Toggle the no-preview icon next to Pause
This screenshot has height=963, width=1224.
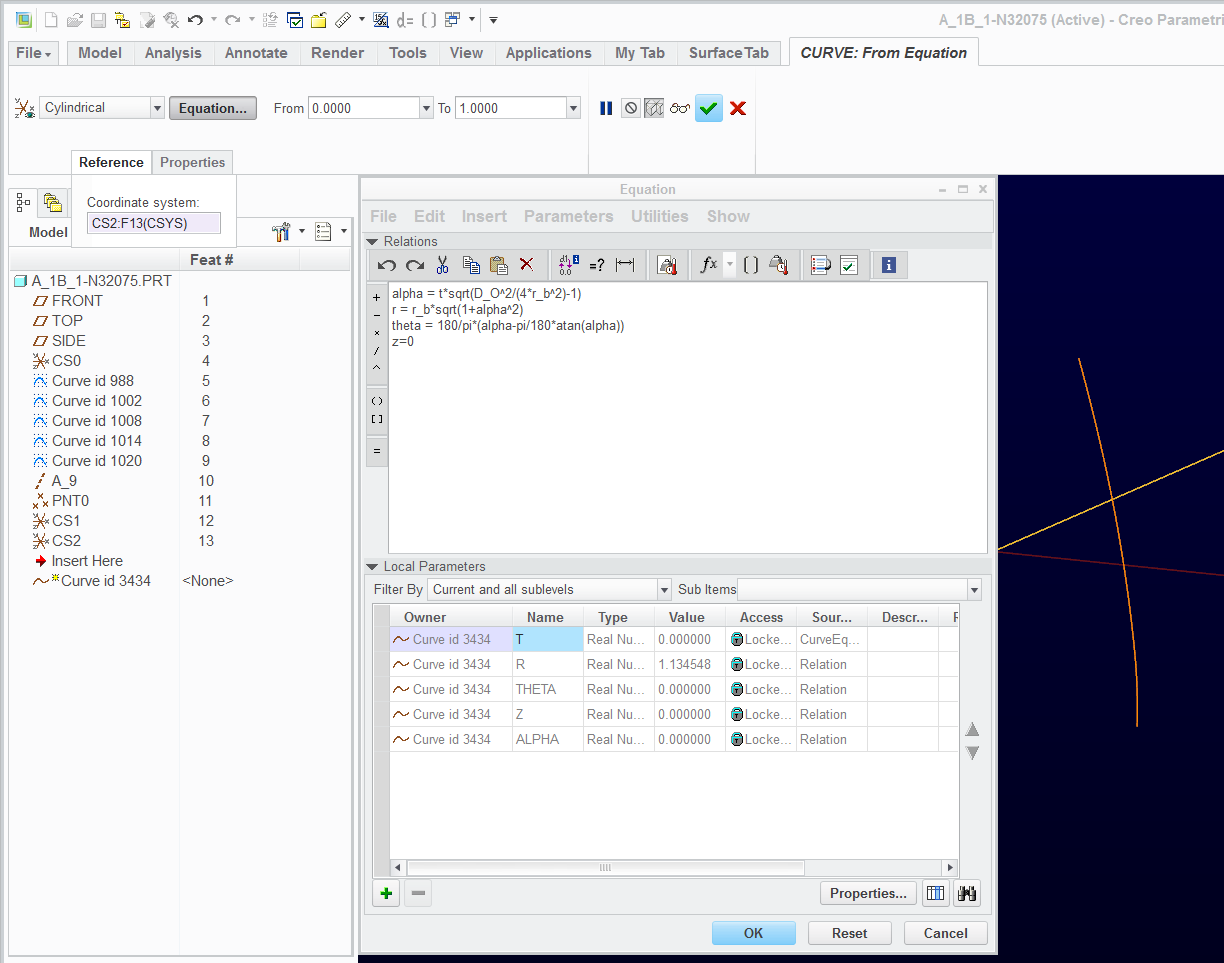(630, 108)
